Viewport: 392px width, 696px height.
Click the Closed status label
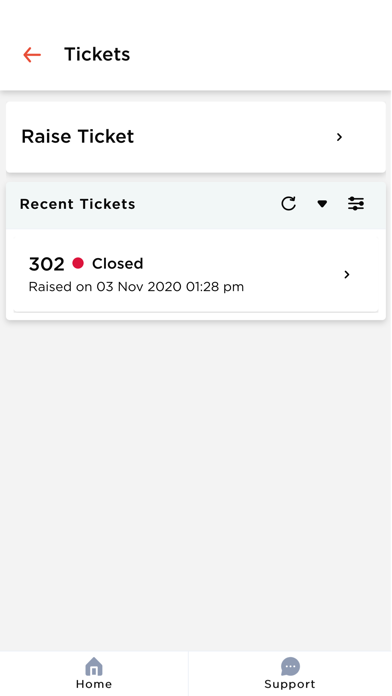point(118,264)
